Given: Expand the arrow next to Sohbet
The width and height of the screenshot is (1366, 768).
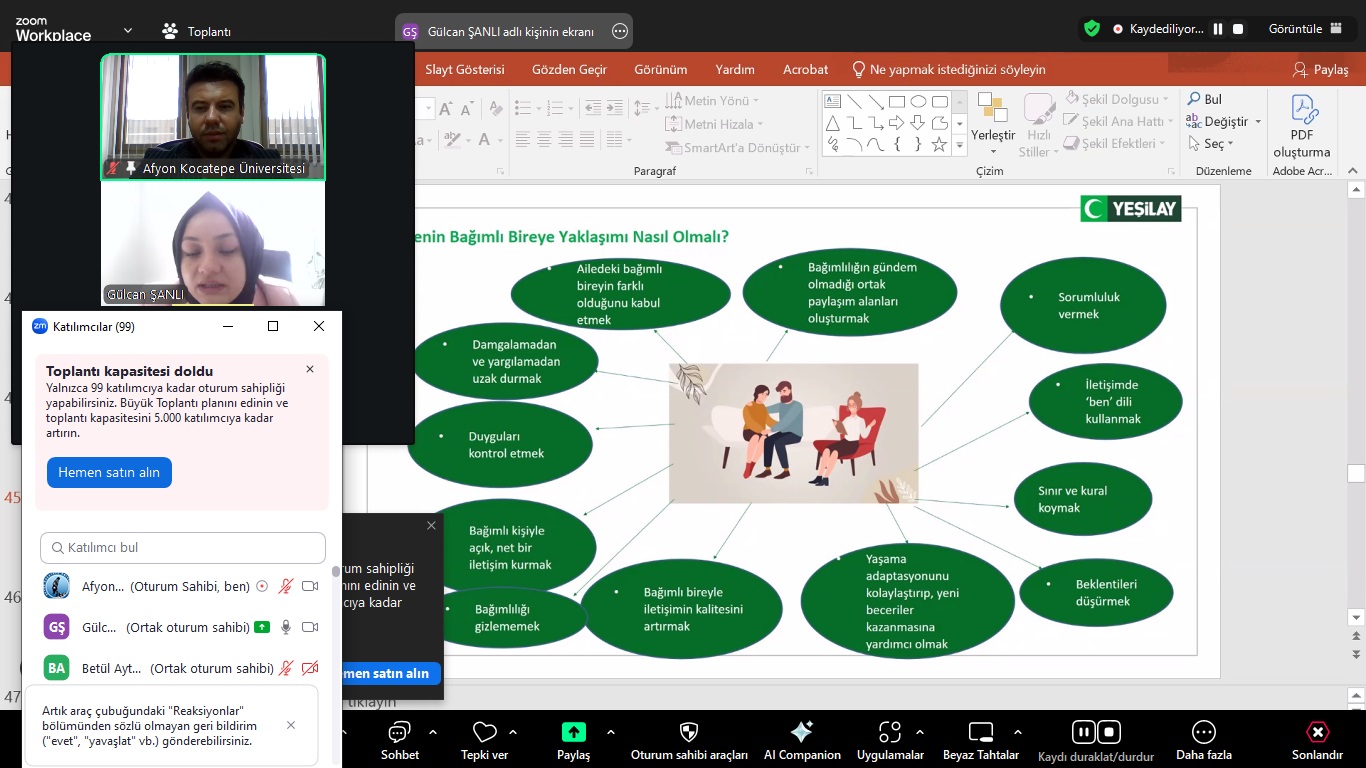Looking at the screenshot, I should point(433,731).
